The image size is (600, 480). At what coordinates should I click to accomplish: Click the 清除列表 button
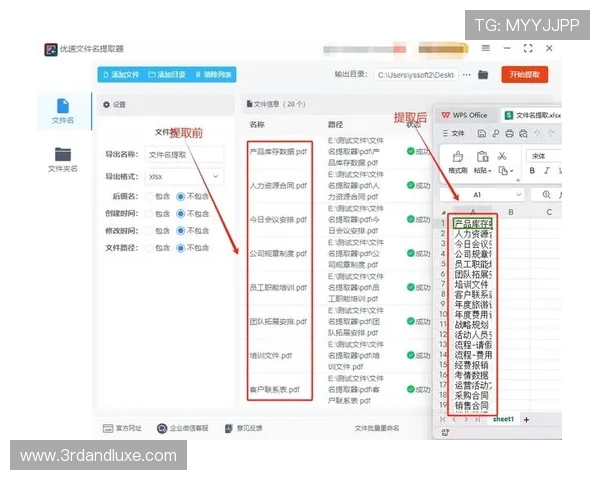pos(214,75)
